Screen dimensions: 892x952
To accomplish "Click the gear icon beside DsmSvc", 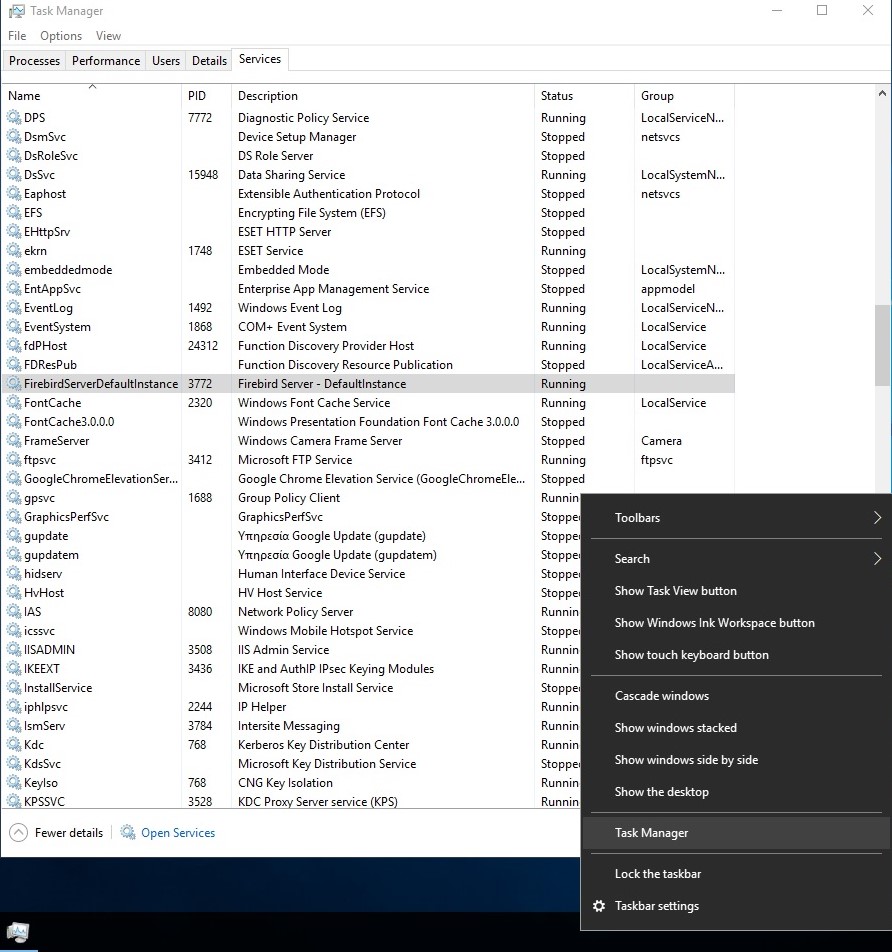I will pyautogui.click(x=13, y=137).
